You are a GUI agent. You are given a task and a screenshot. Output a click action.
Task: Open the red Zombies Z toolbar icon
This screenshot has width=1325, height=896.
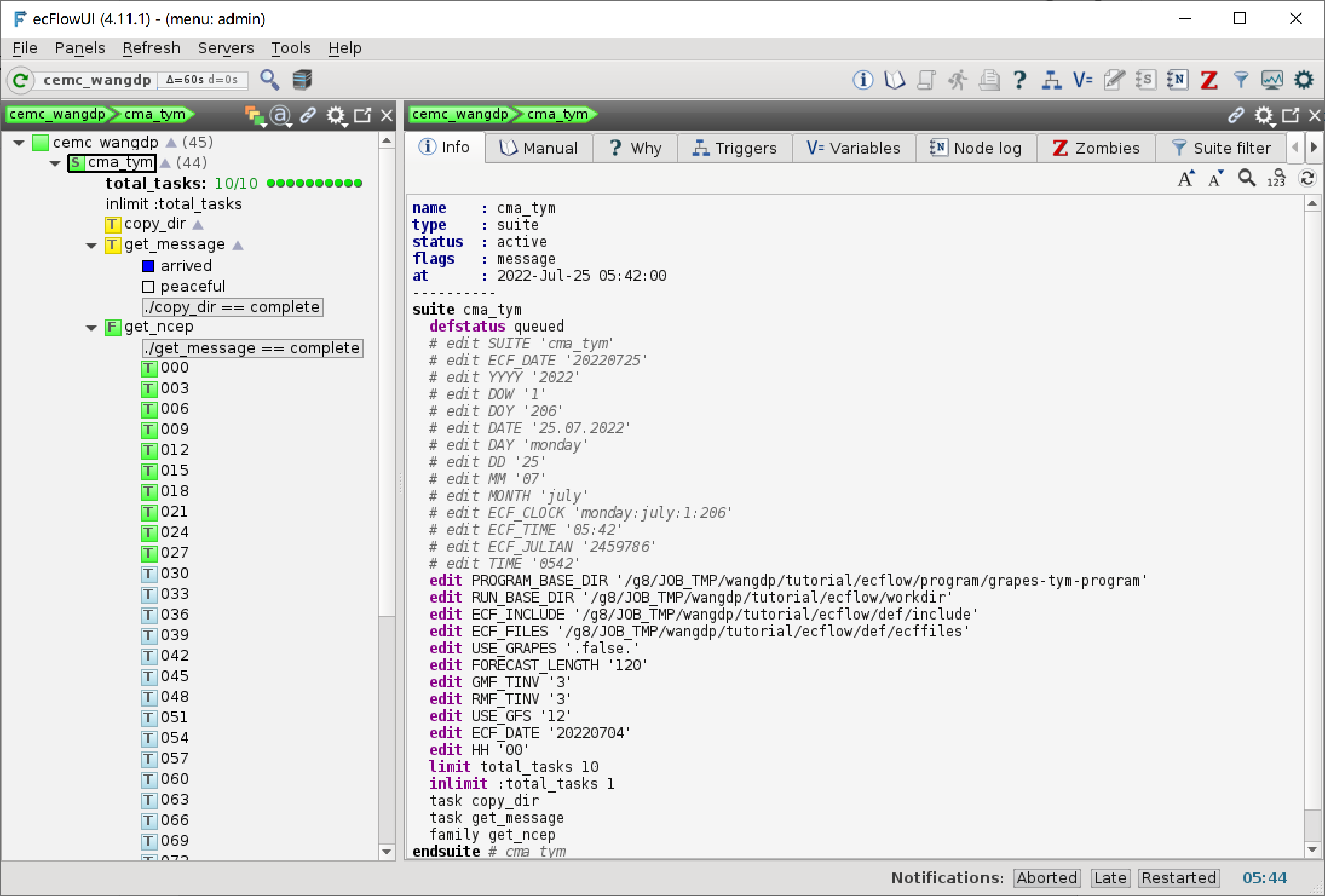tap(1209, 80)
